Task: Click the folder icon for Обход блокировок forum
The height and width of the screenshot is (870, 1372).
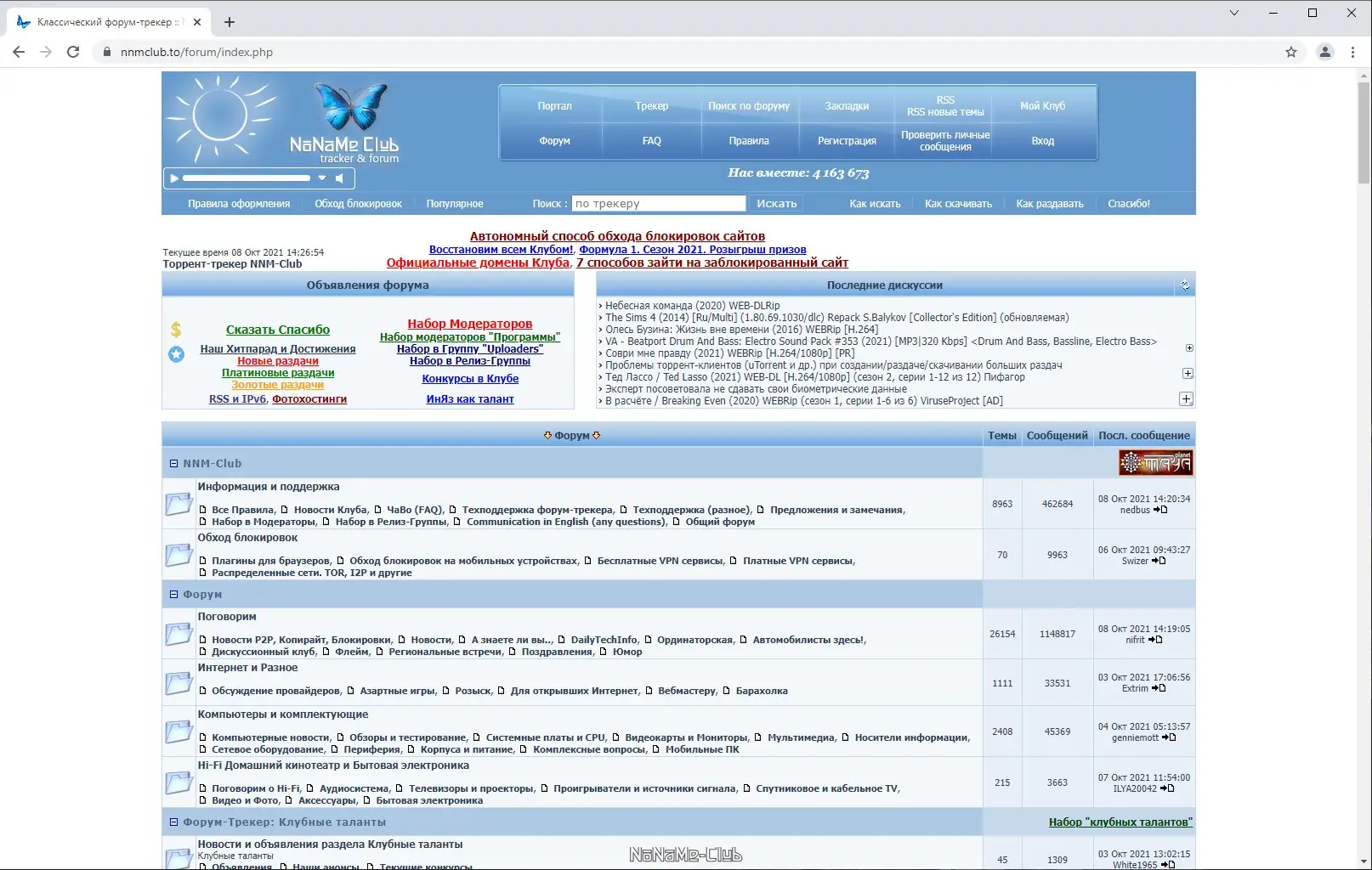Action: [179, 555]
